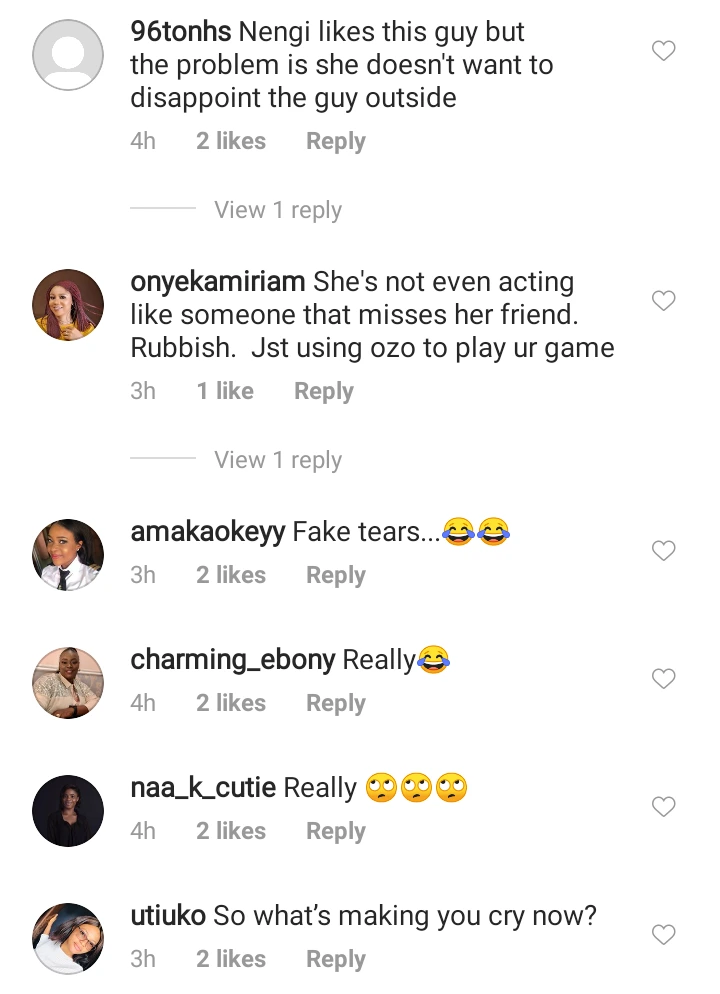Expand View 1 reply under 96tonhs comment
The image size is (720, 994).
278,210
